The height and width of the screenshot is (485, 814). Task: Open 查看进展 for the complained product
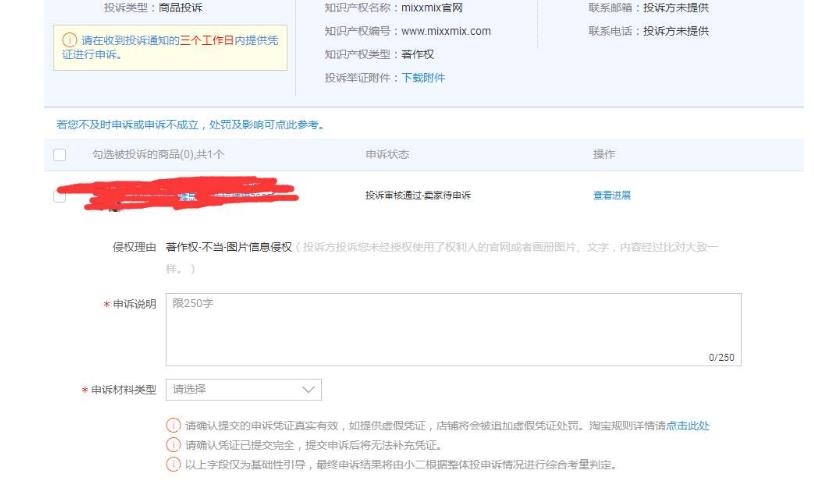click(x=612, y=196)
